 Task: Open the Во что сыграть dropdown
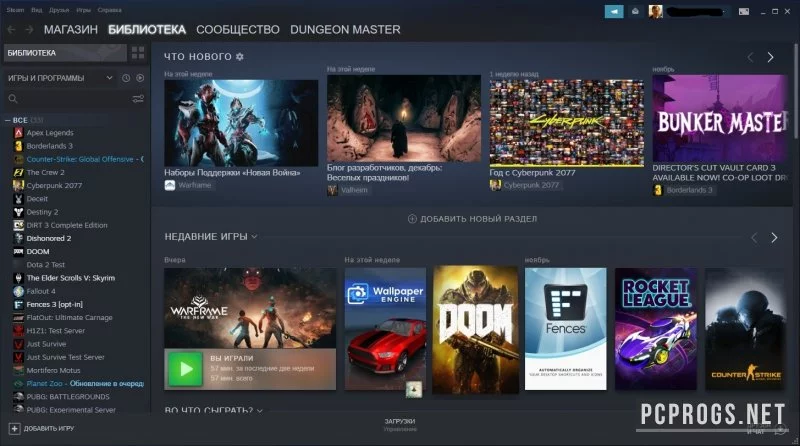tap(260, 411)
